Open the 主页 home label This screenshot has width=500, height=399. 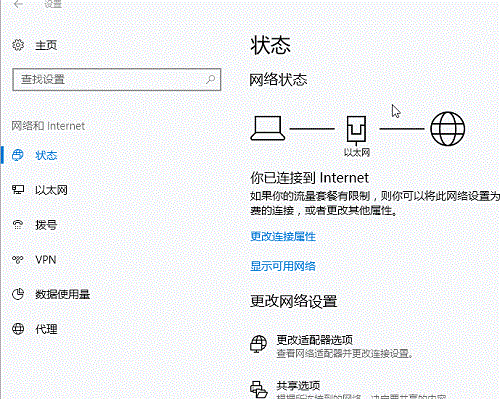pyautogui.click(x=46, y=45)
